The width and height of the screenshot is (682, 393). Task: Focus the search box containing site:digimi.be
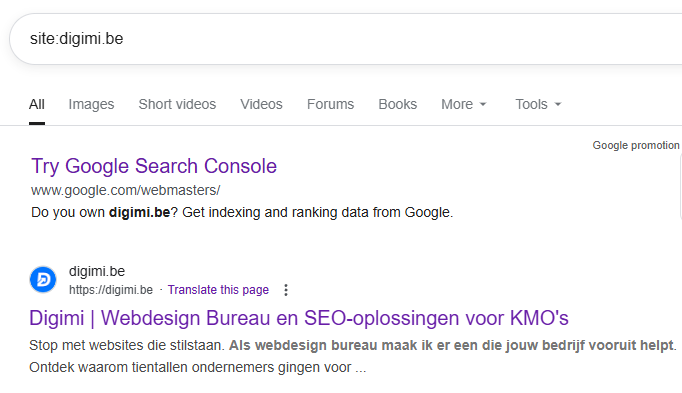point(345,39)
